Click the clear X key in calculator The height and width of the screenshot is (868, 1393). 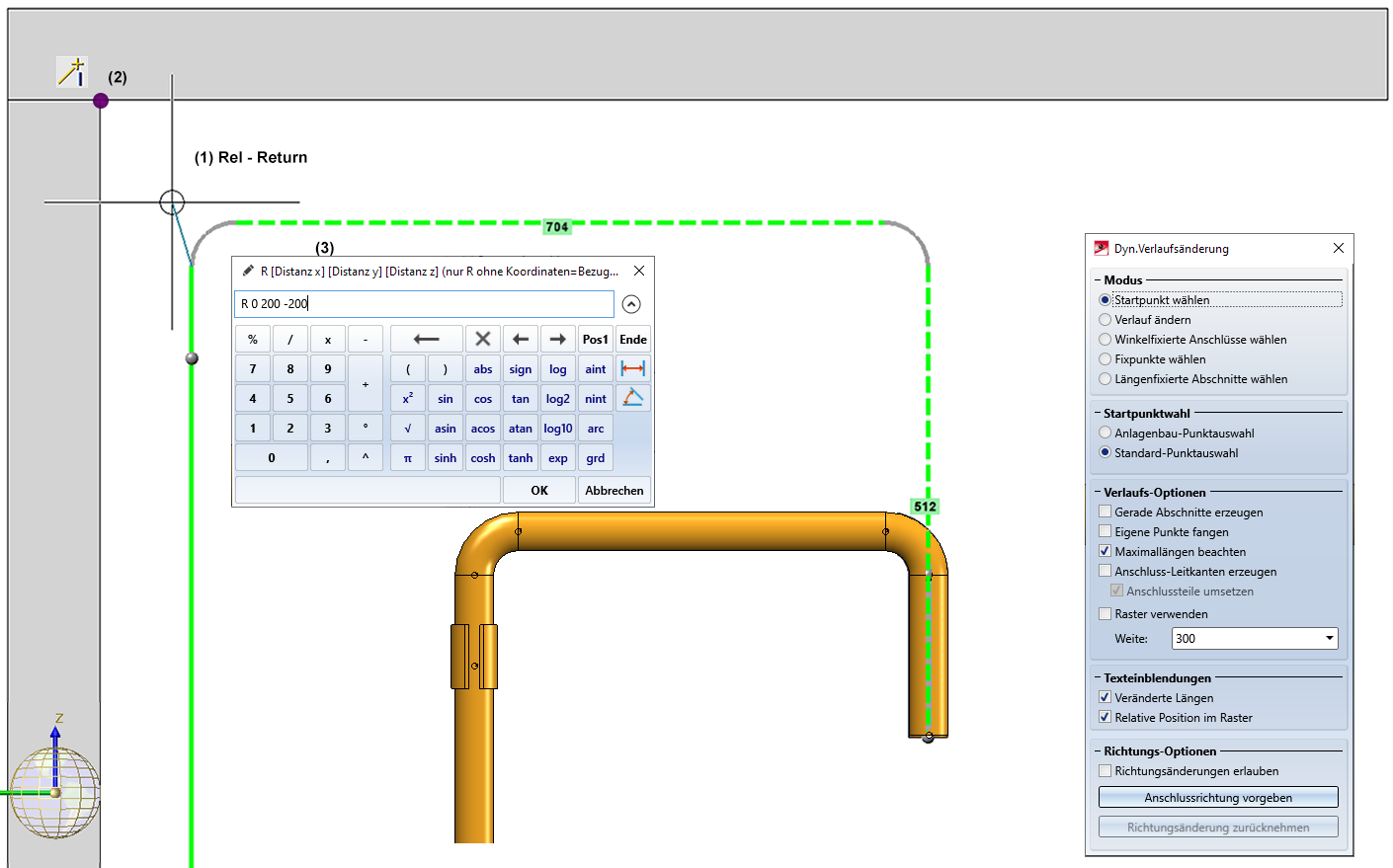click(482, 339)
